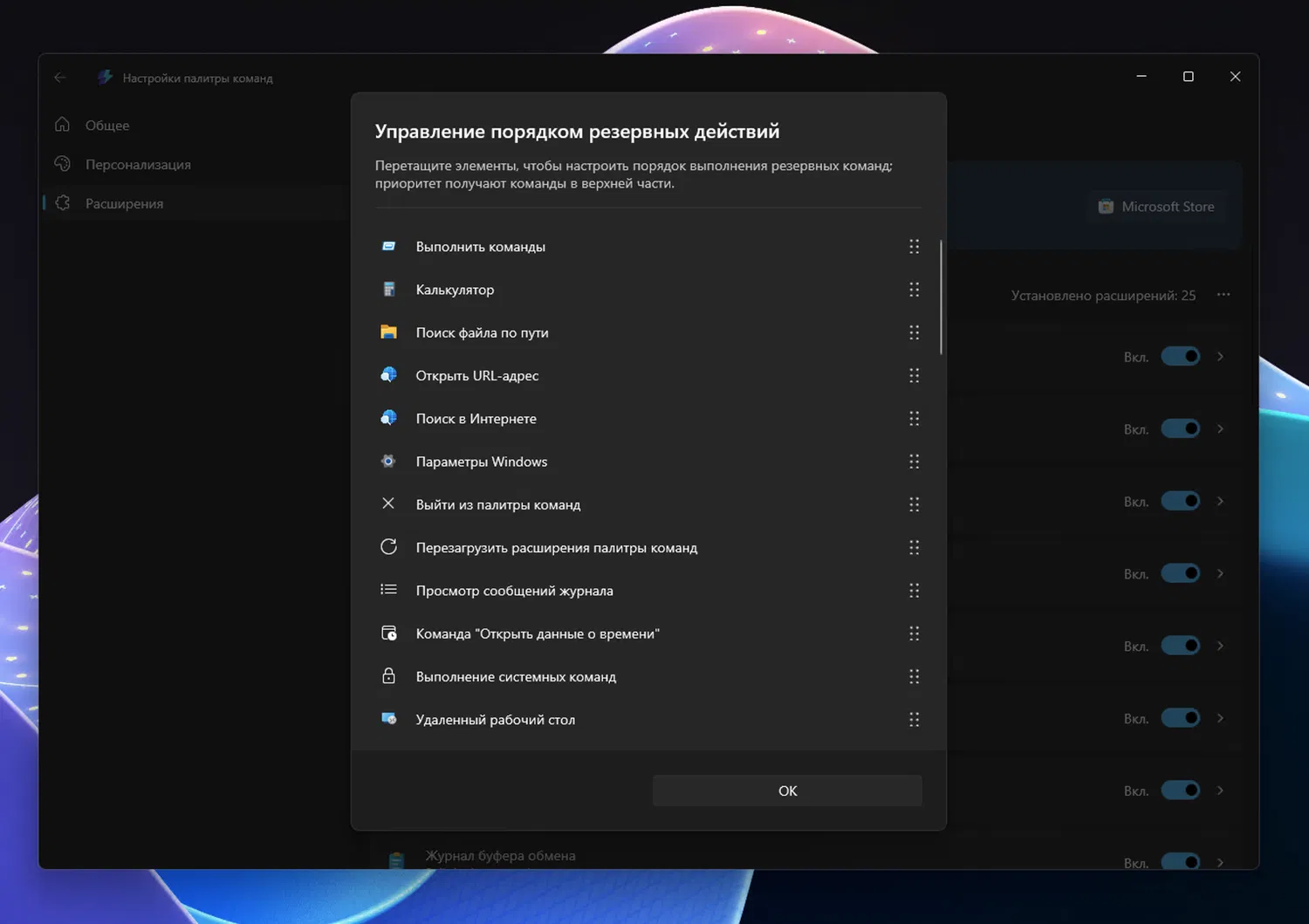Click the "Выполнить команды" label
The image size is (1309, 924).
(481, 247)
